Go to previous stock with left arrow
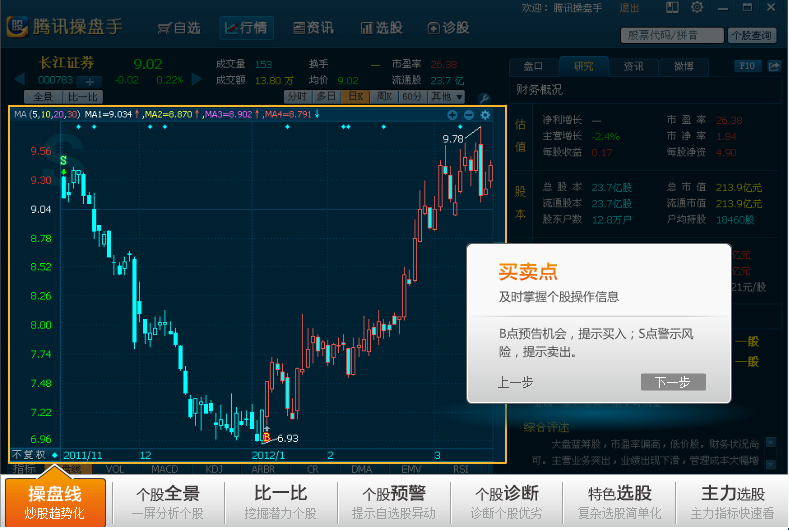This screenshot has height=530, width=789. (x=20, y=80)
